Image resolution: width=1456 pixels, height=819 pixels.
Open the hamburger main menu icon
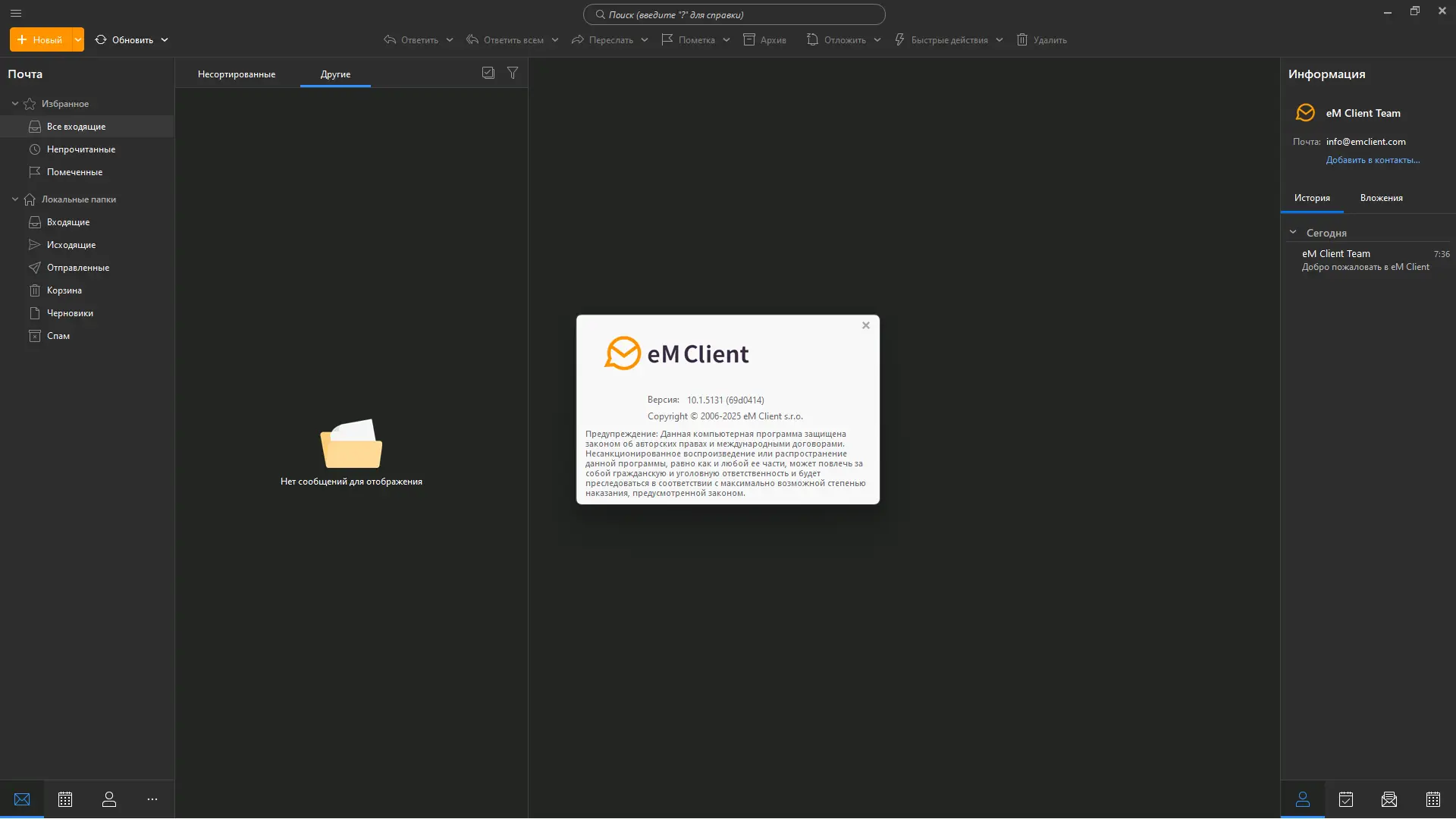tap(16, 13)
